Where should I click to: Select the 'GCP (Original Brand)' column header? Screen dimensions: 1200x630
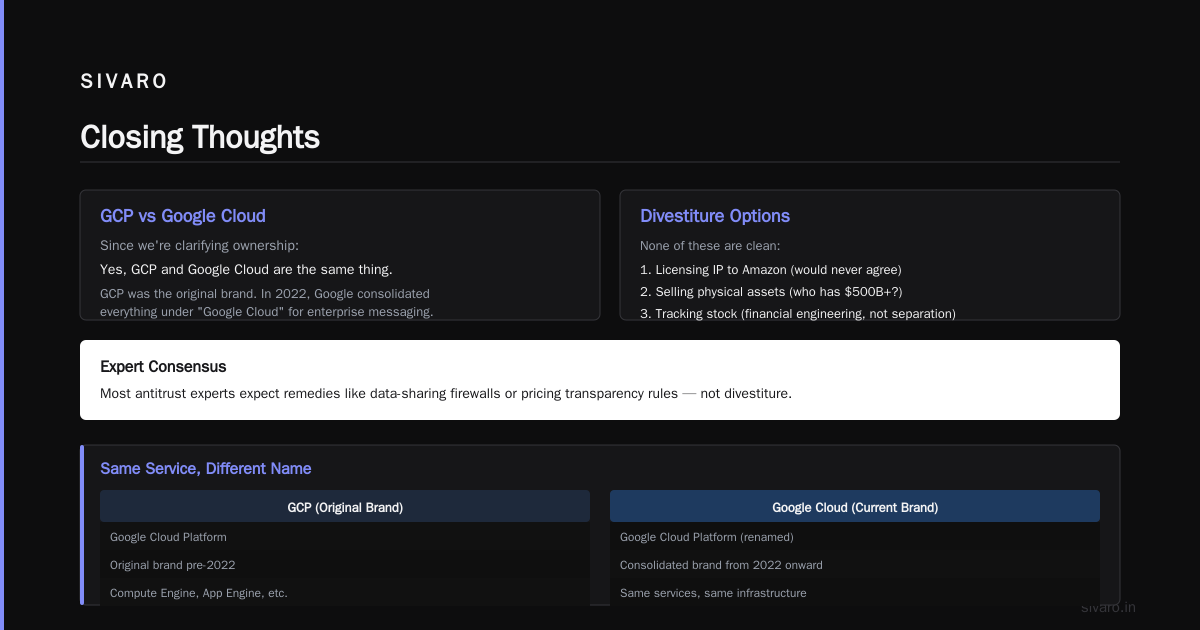[x=345, y=507]
